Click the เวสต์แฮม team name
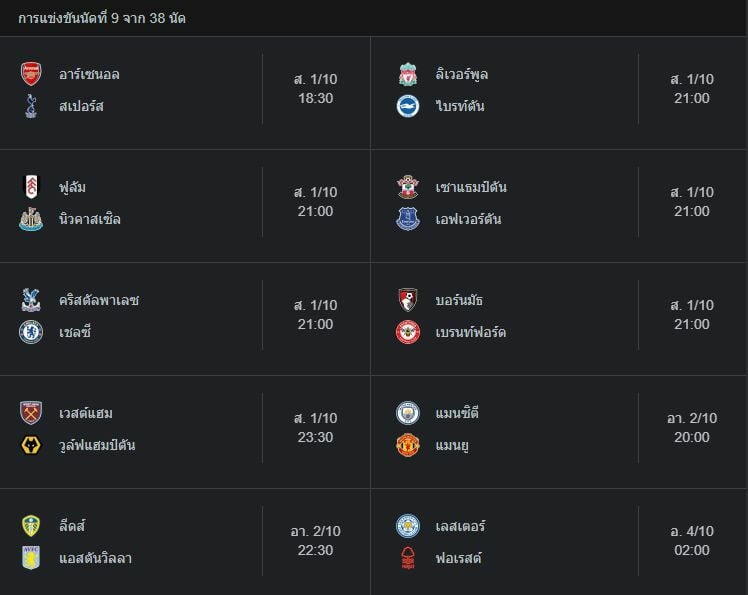 tap(86, 413)
